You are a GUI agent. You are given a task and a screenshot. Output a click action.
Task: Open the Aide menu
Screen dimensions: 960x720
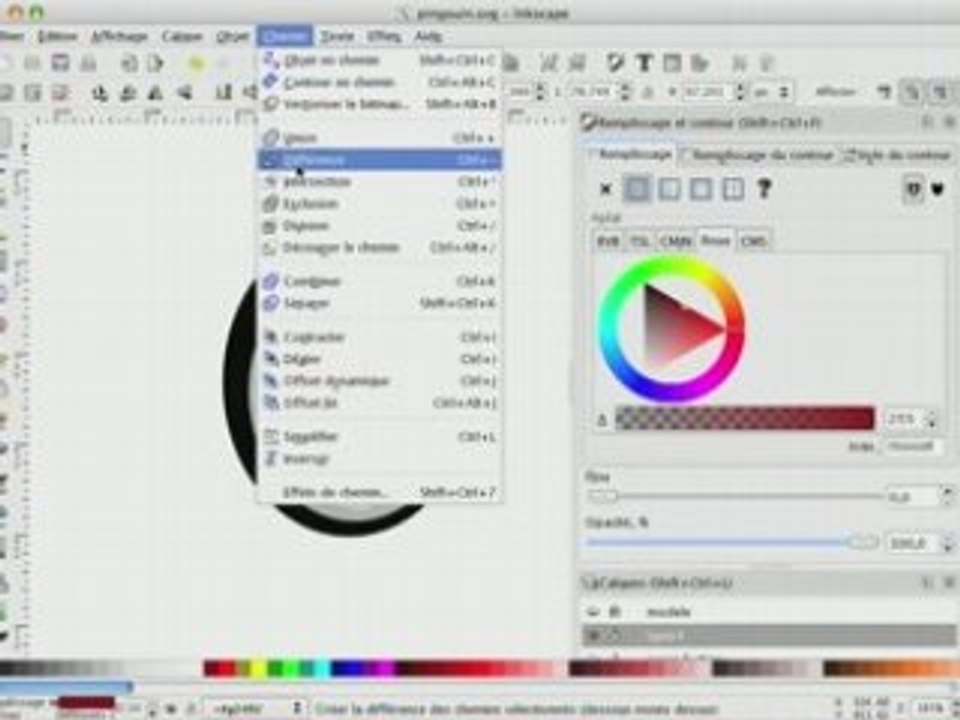pyautogui.click(x=428, y=36)
